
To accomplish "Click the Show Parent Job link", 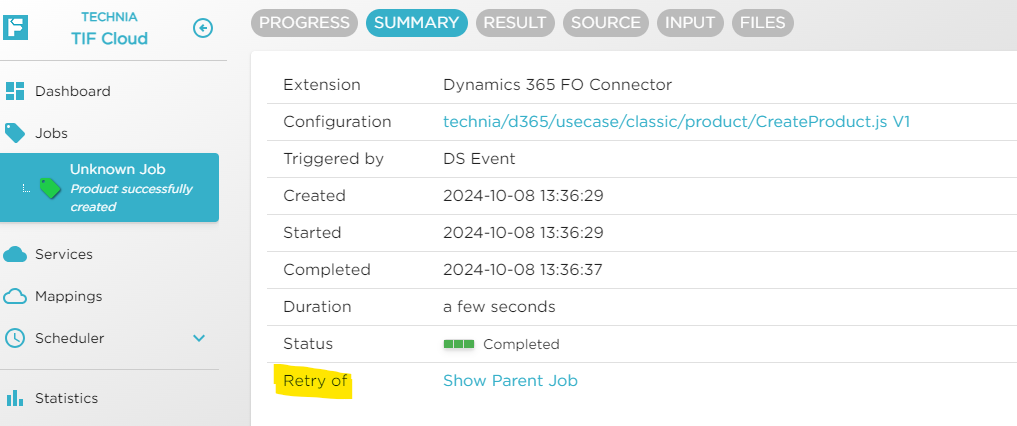I will 510,381.
